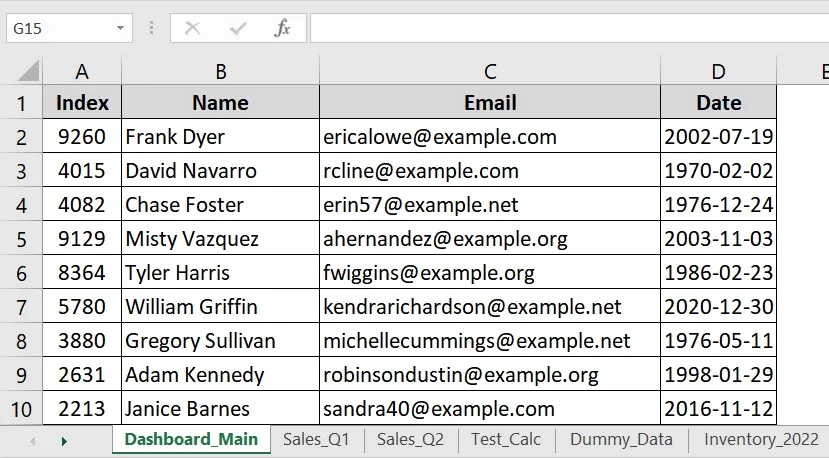Screen dimensions: 829x458
Task: Switch to the Dashboard_Main sheet tab
Action: pyautogui.click(x=191, y=439)
